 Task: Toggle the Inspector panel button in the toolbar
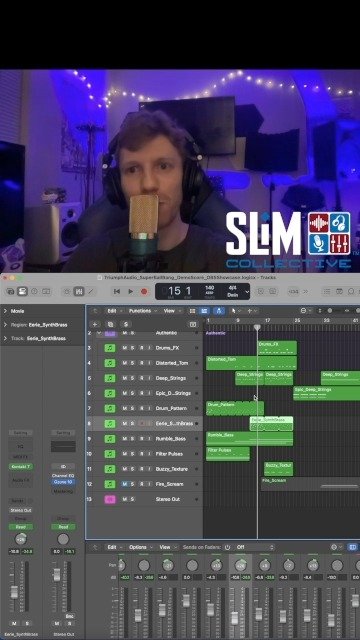(22, 291)
